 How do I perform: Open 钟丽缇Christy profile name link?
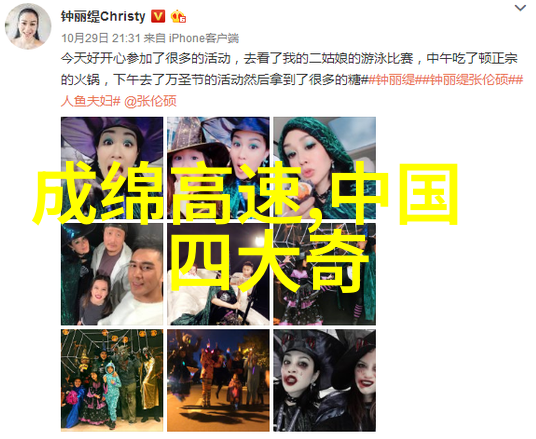[x=103, y=16]
